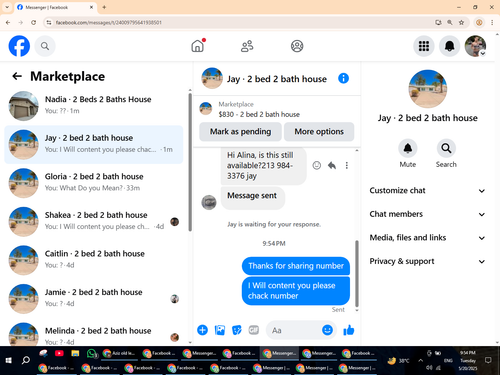Open Windows taskbar search
The width and height of the screenshot is (500, 375).
pyautogui.click(x=26, y=360)
